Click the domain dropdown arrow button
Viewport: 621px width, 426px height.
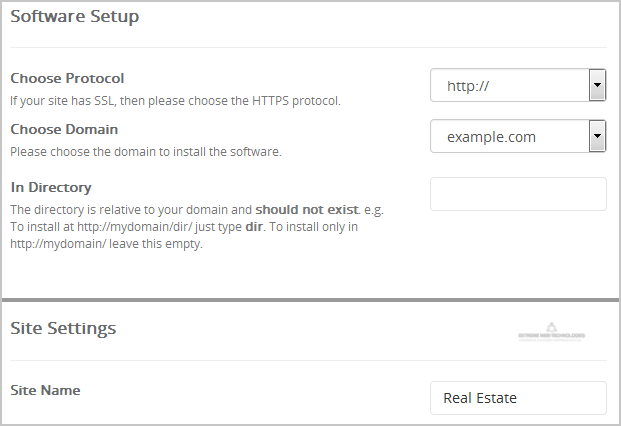(x=597, y=136)
